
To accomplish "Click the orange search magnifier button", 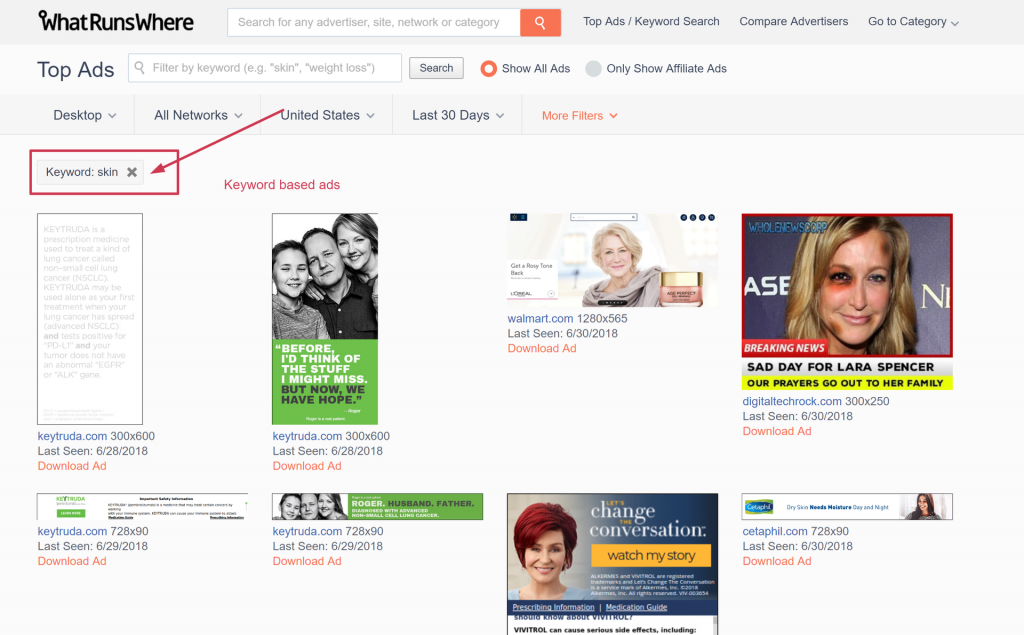I will [x=540, y=23].
